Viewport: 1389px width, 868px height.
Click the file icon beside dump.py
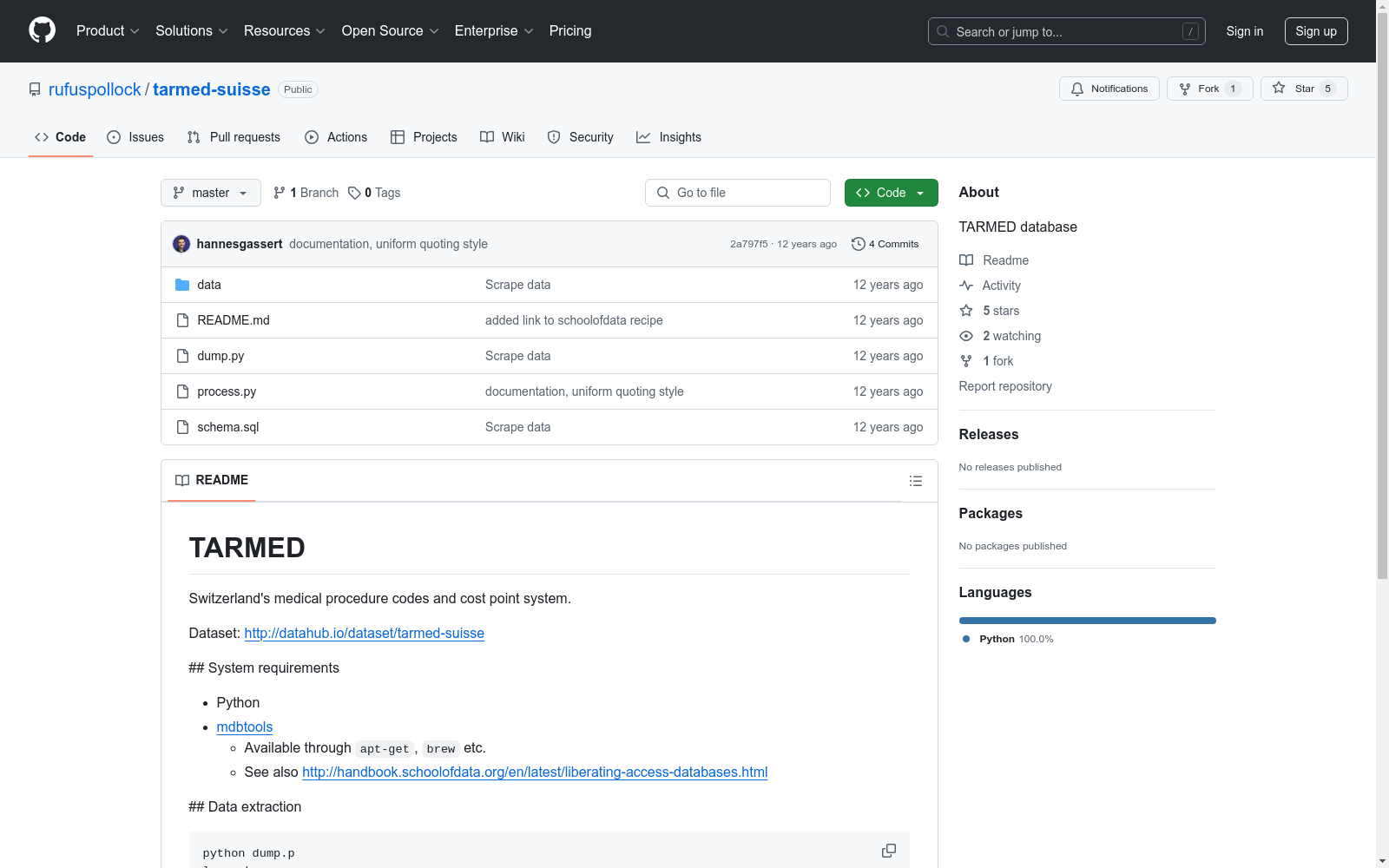coord(182,356)
